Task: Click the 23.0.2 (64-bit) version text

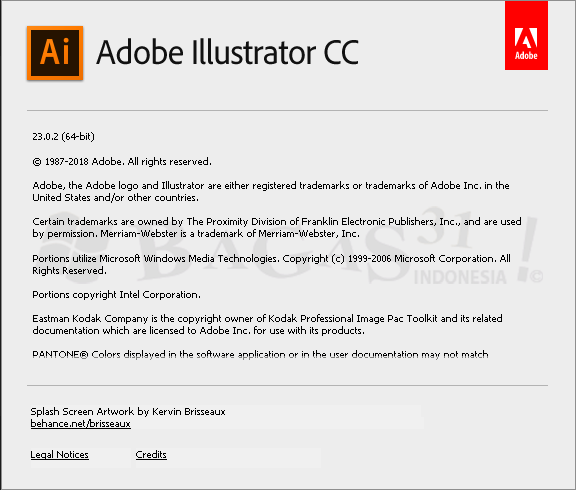Action: [x=64, y=137]
